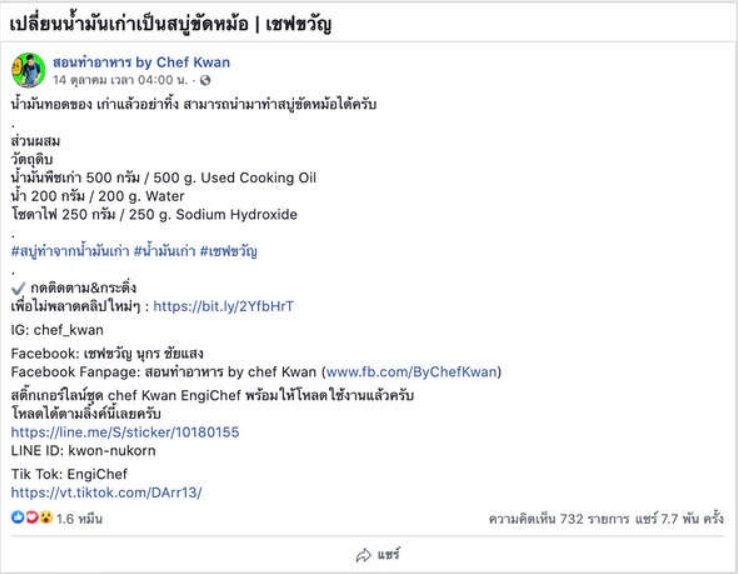Click the share arrow icon

[x=363, y=555]
